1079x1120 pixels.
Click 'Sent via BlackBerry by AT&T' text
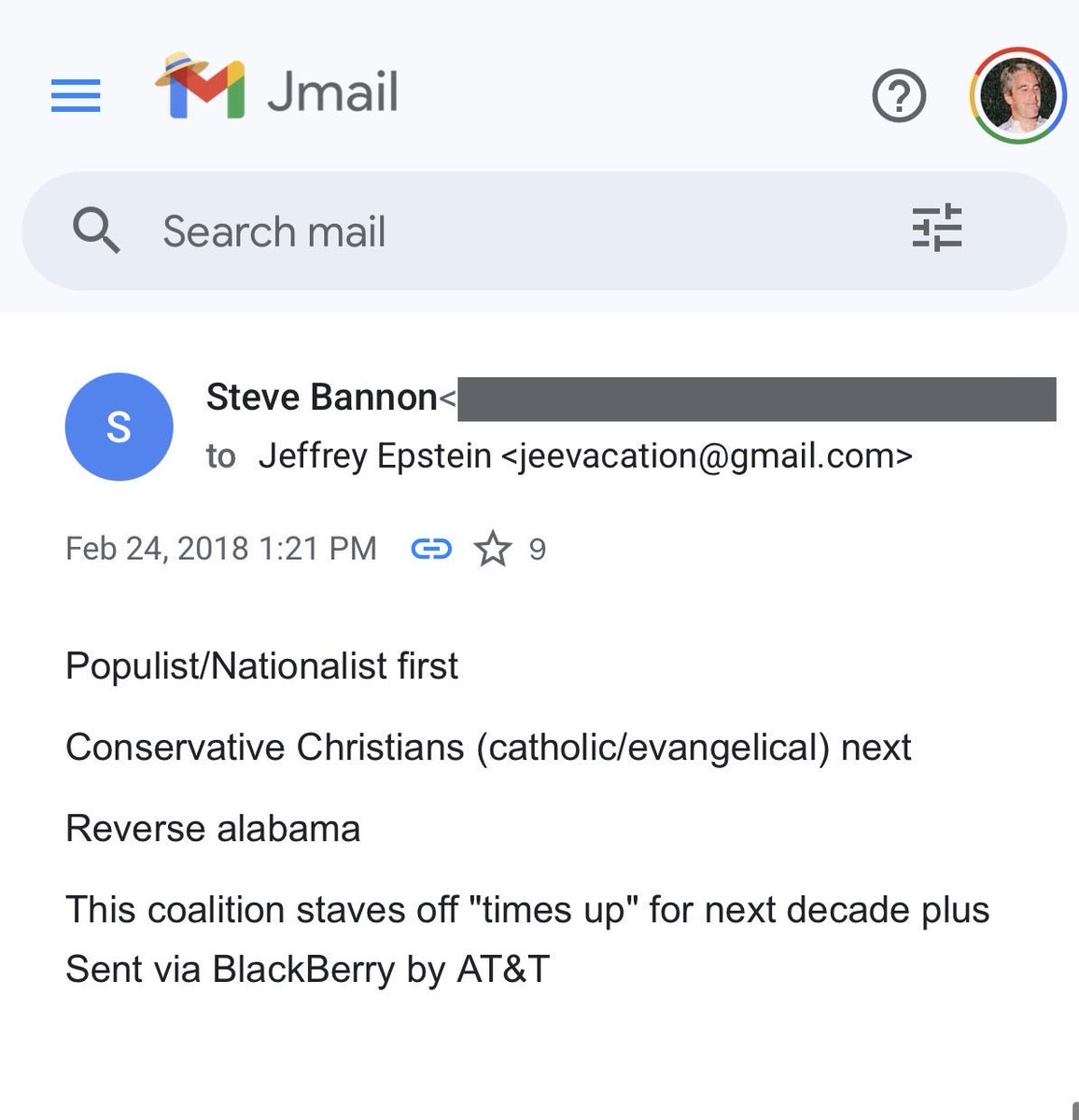coord(307,970)
